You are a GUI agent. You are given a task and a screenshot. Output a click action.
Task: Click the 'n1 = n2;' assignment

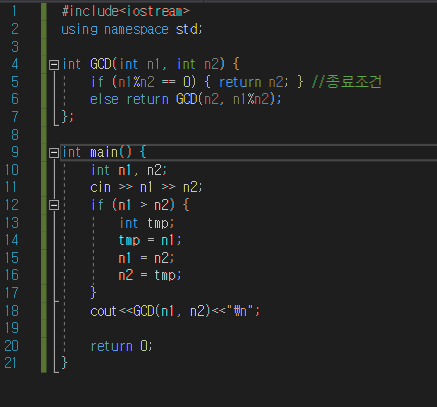pyautogui.click(x=146, y=258)
